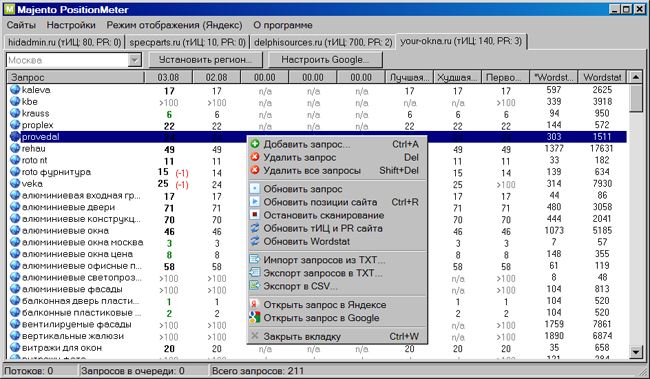Click the Yandex icon beside Открыть запрос в Яндексе
Screen dimensions: 650x379
coord(255,304)
